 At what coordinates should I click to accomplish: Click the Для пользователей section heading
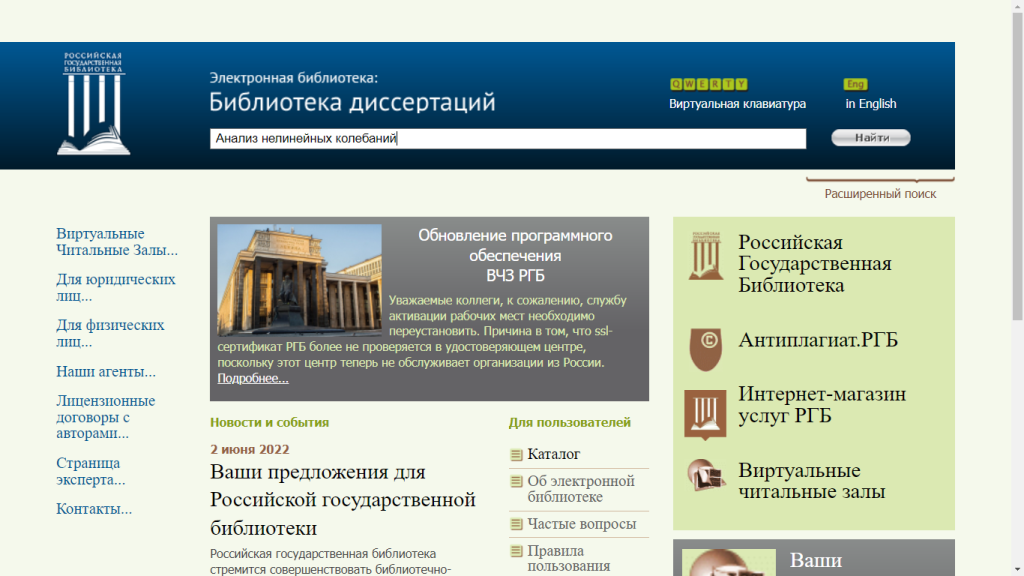click(x=569, y=423)
